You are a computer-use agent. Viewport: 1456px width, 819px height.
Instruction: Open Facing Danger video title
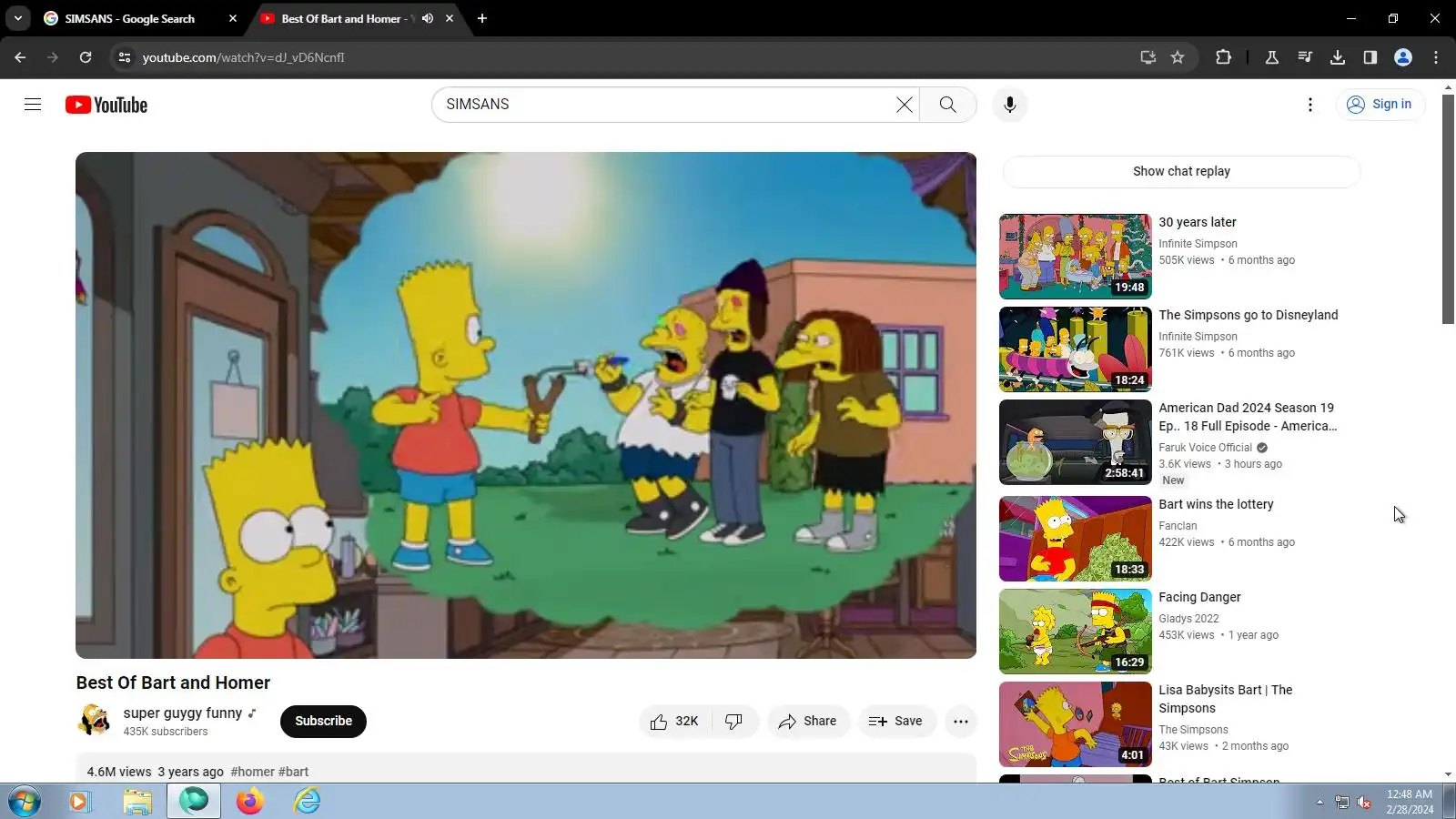(1199, 597)
